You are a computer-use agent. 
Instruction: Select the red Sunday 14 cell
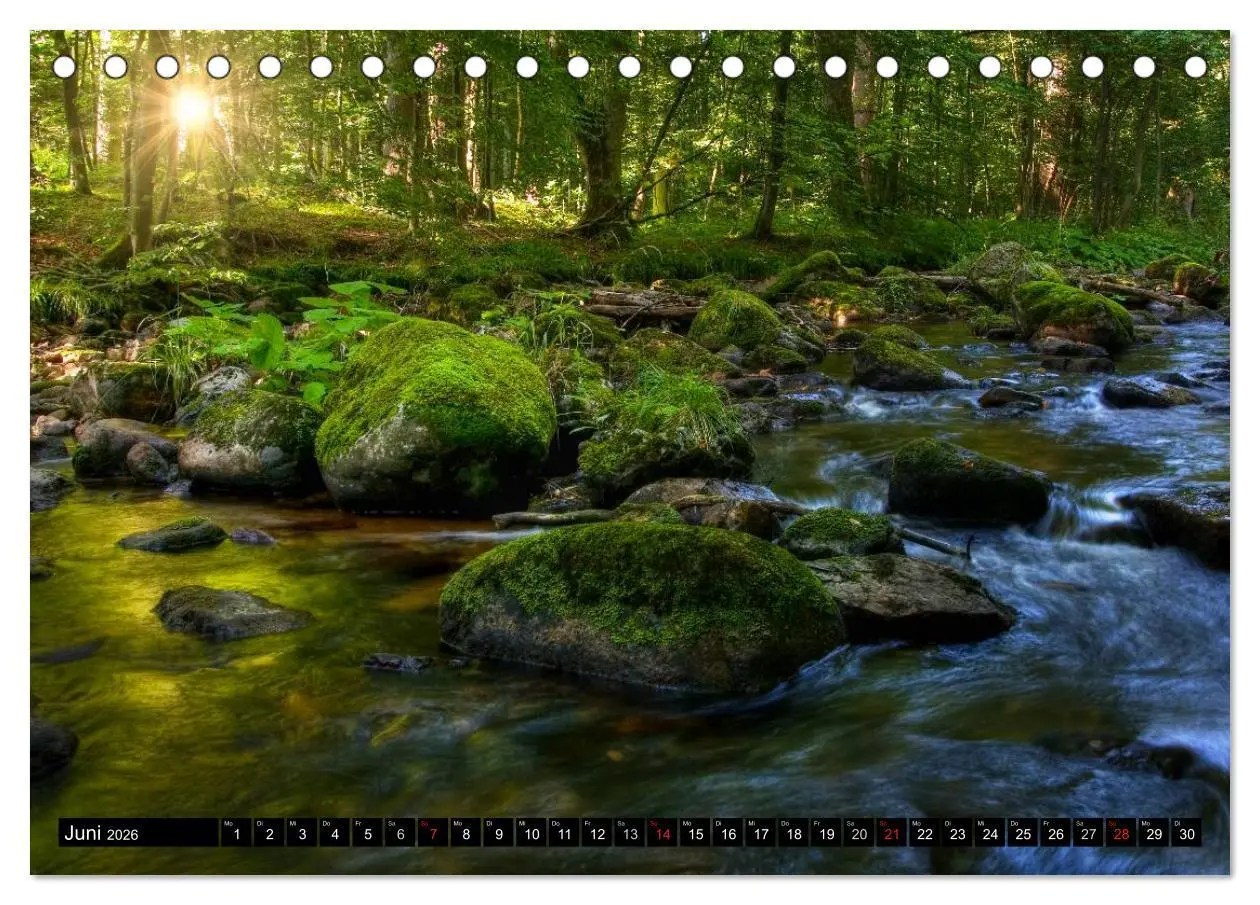(x=662, y=832)
